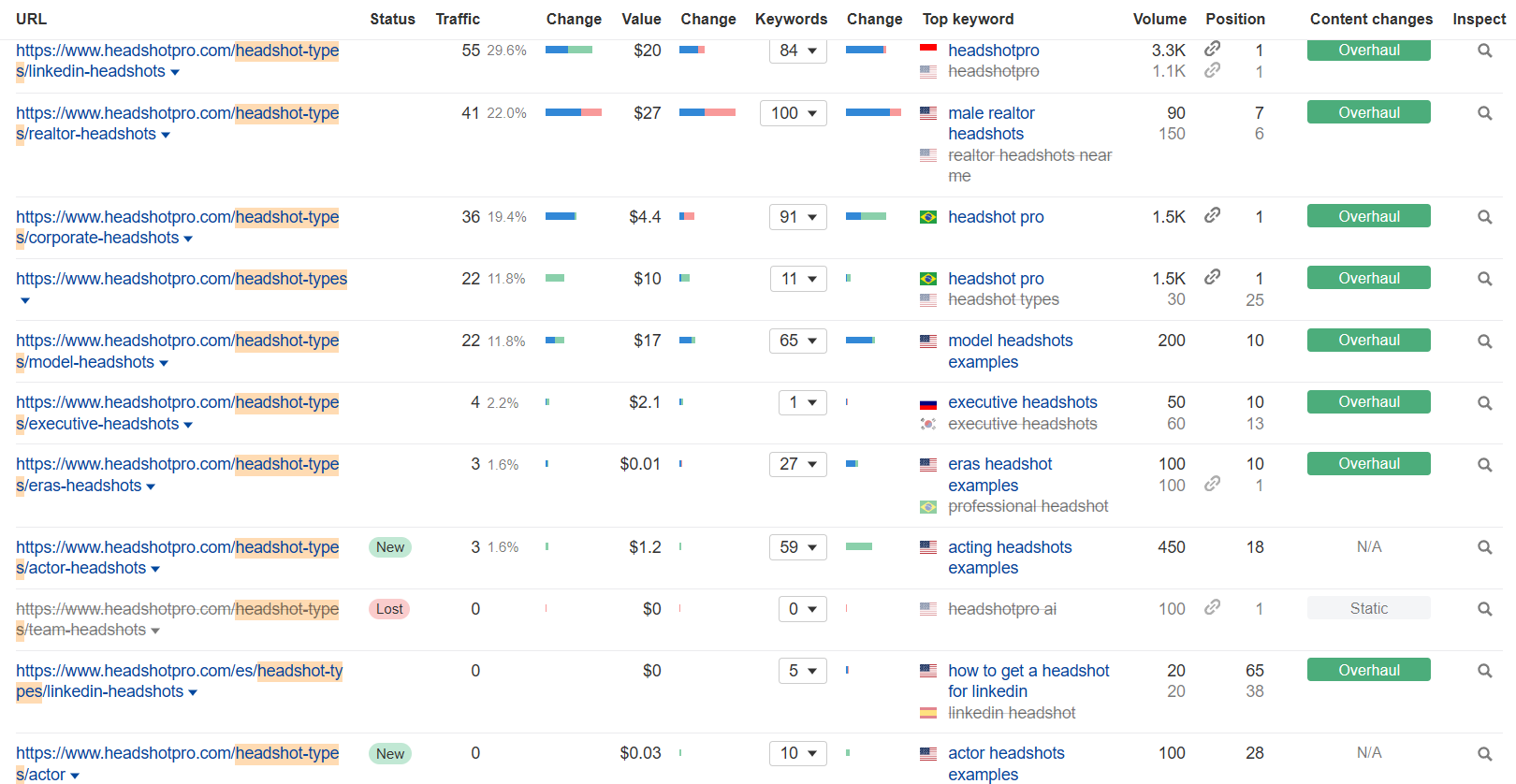Click sitelinks icon in headshot-types row
The width and height of the screenshot is (1516, 784).
tap(1212, 277)
